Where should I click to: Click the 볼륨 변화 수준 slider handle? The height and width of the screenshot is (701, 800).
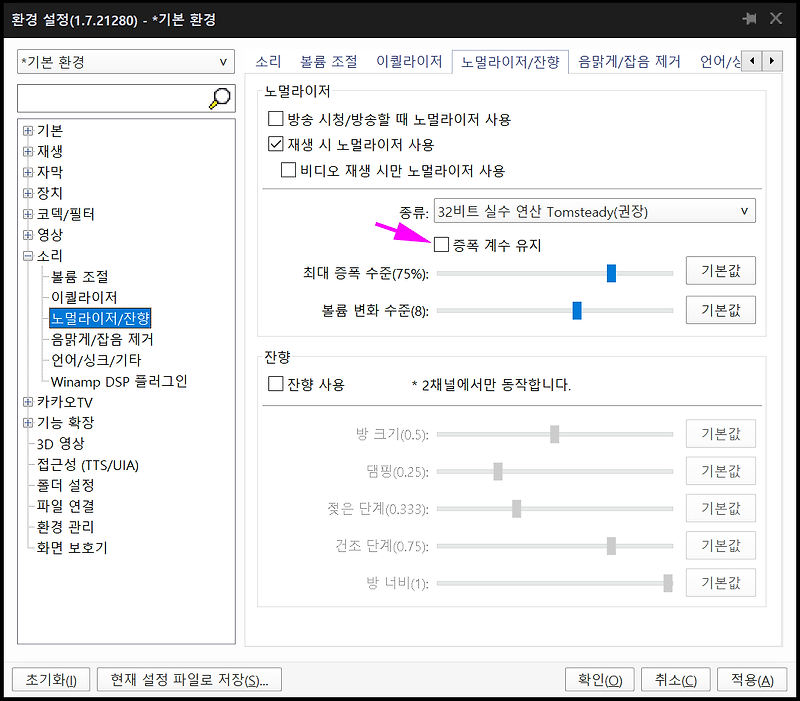[x=577, y=310]
